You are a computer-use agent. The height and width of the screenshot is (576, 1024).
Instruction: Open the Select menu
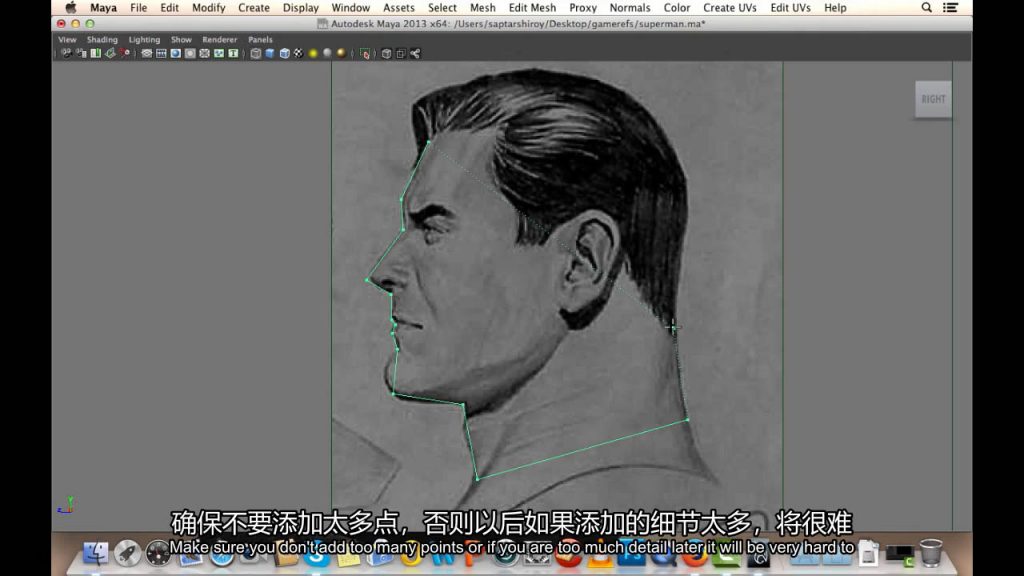point(442,8)
